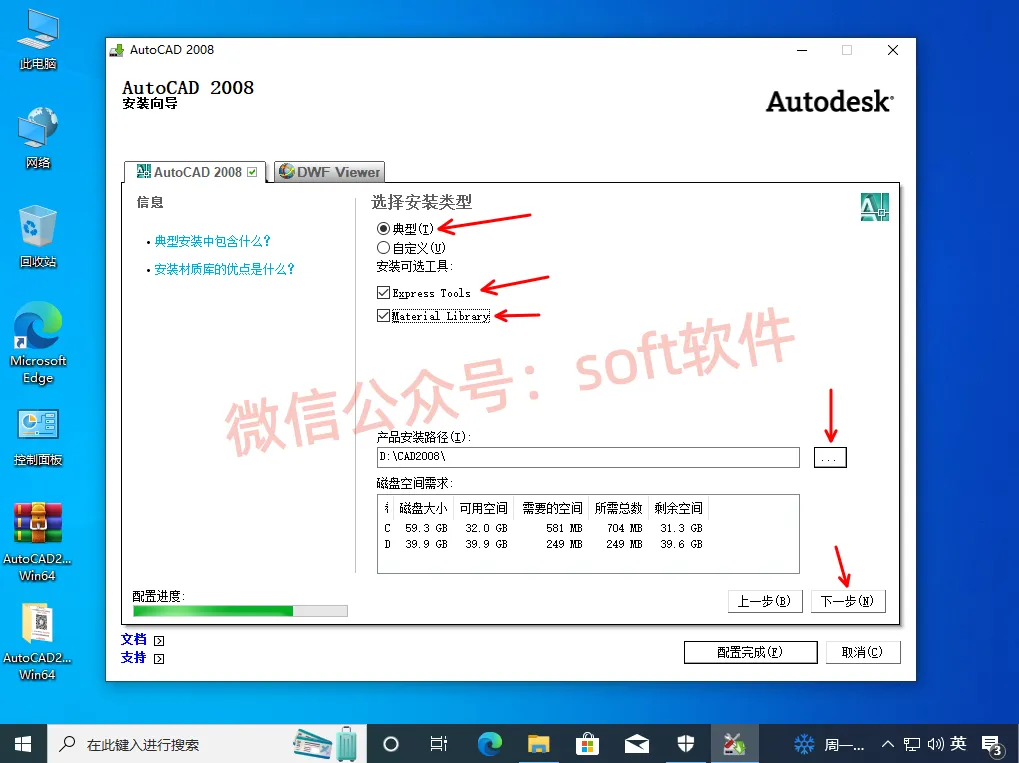Open the Network desktop icon

(38, 138)
